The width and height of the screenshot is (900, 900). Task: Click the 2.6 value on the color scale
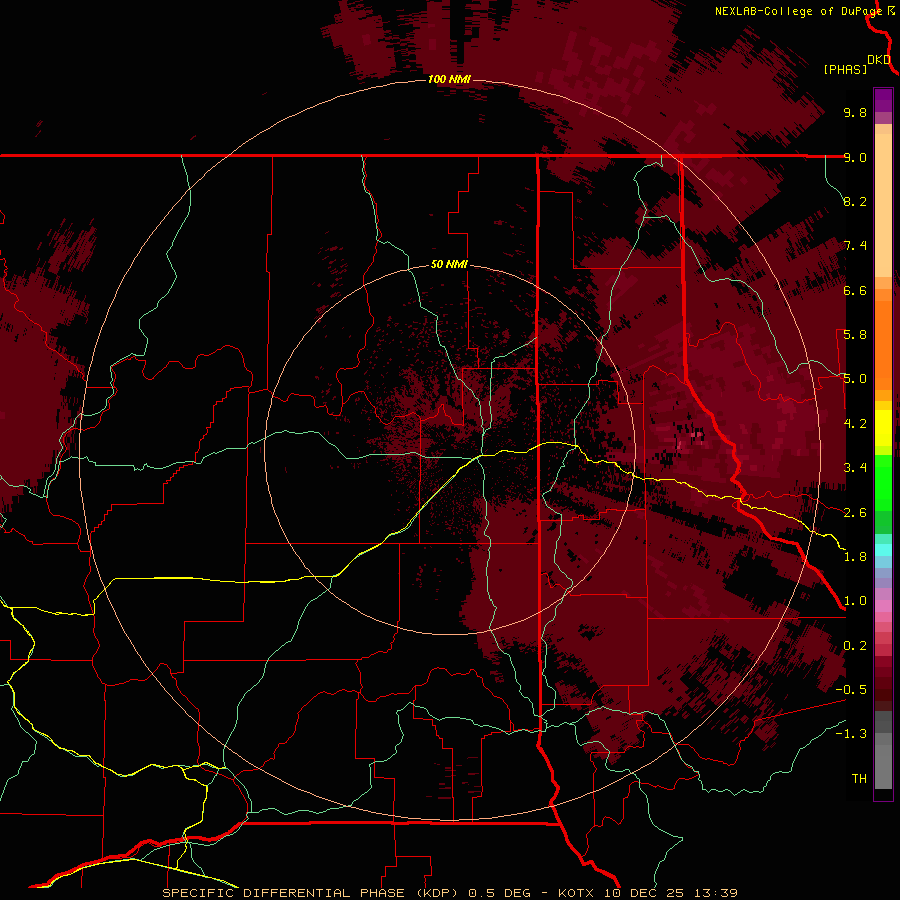click(855, 513)
